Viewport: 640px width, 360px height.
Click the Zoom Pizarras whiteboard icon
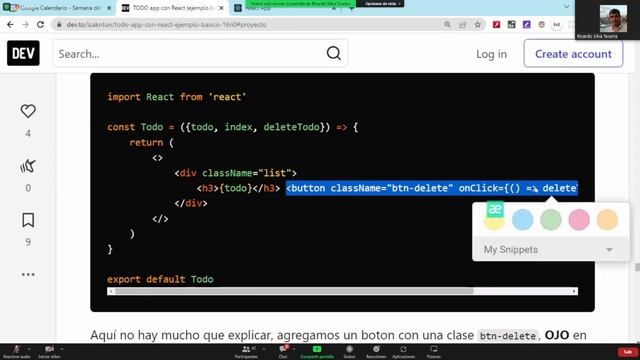433,351
